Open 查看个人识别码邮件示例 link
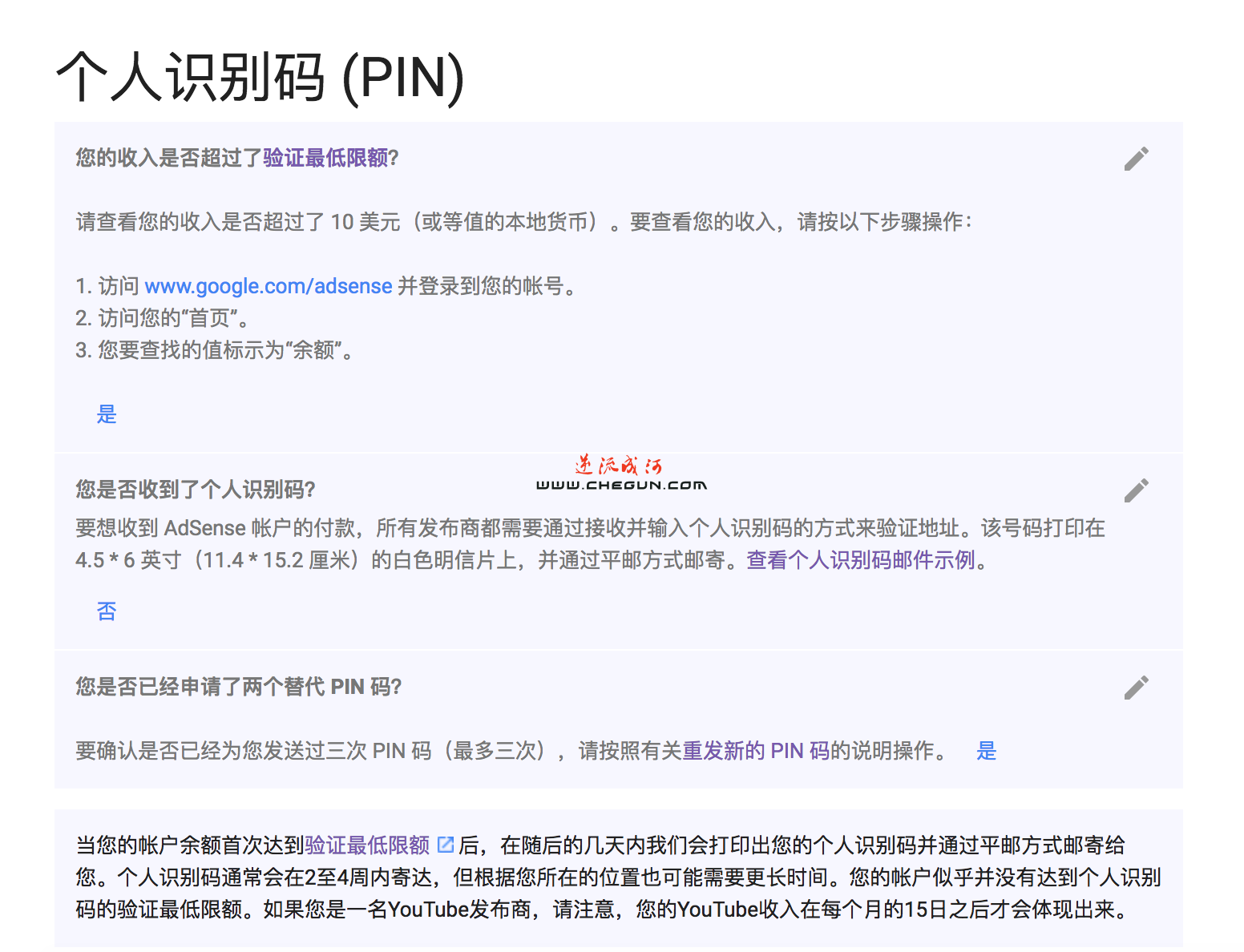The height and width of the screenshot is (952, 1244). pyautogui.click(x=861, y=560)
